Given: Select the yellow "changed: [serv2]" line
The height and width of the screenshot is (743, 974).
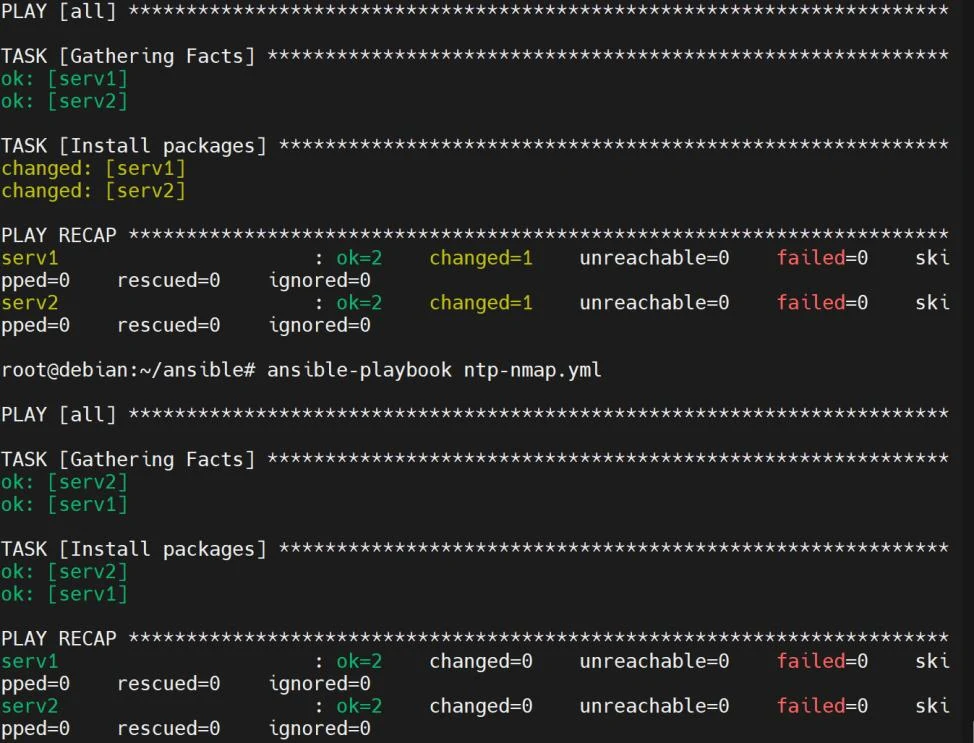Looking at the screenshot, I should pyautogui.click(x=93, y=191).
